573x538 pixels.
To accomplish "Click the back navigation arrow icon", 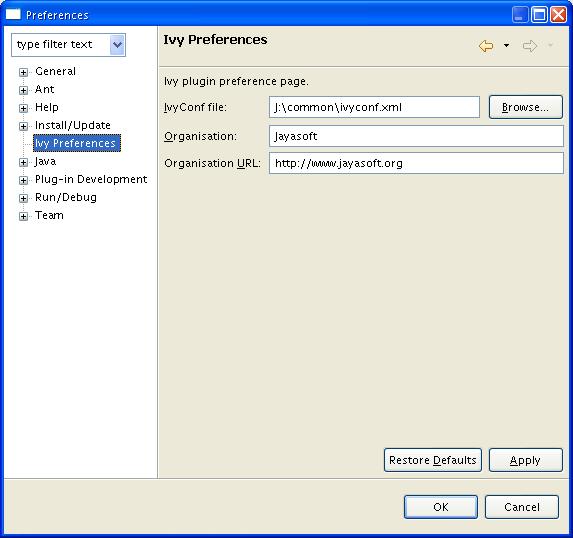I will (486, 46).
